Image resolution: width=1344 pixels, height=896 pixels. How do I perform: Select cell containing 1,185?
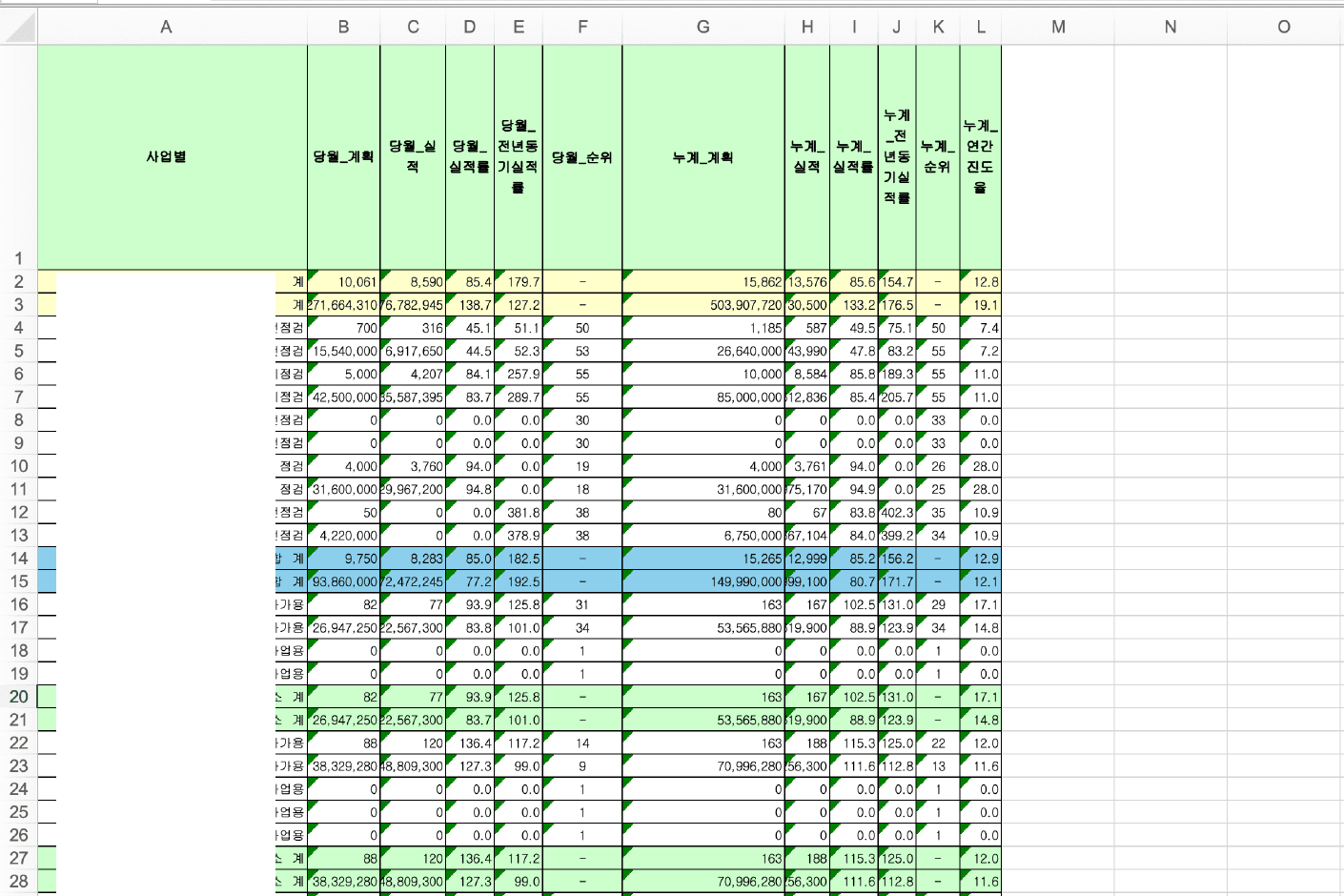[703, 328]
